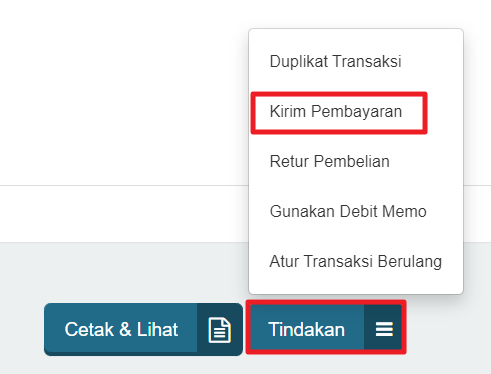This screenshot has width=491, height=374.
Task: Click the dark segment of the Tindakan button
Action: coord(383,327)
